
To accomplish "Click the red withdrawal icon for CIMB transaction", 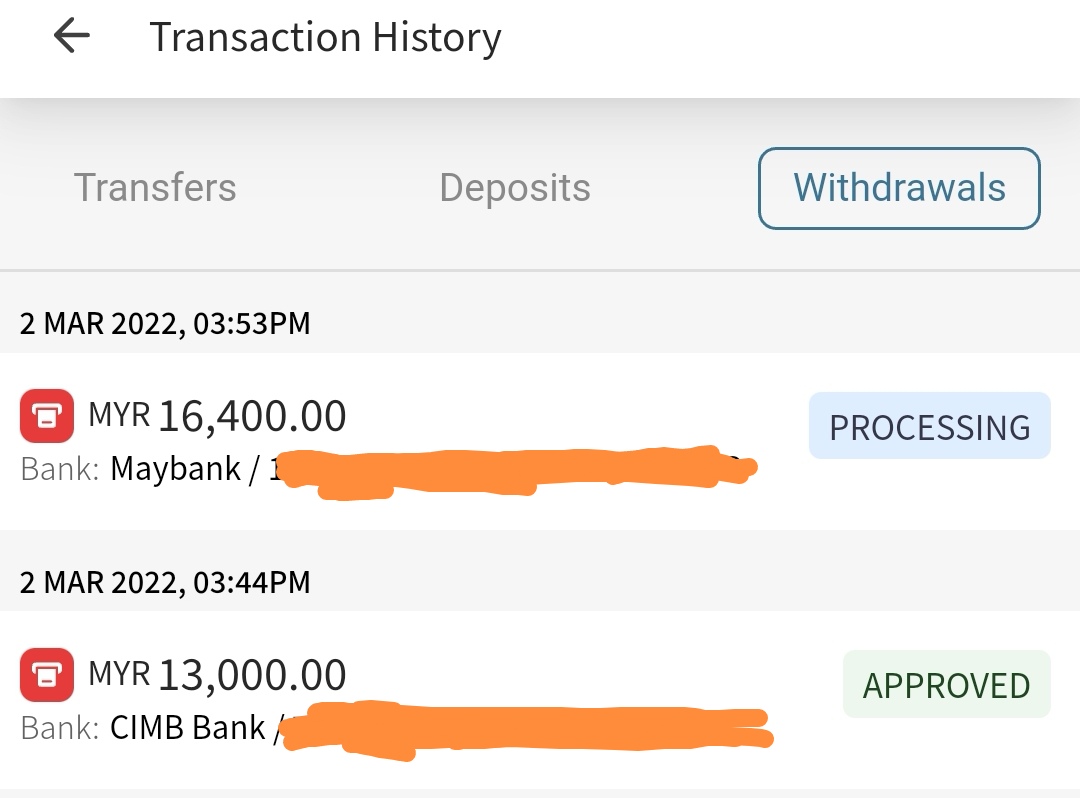I will 47,675.
